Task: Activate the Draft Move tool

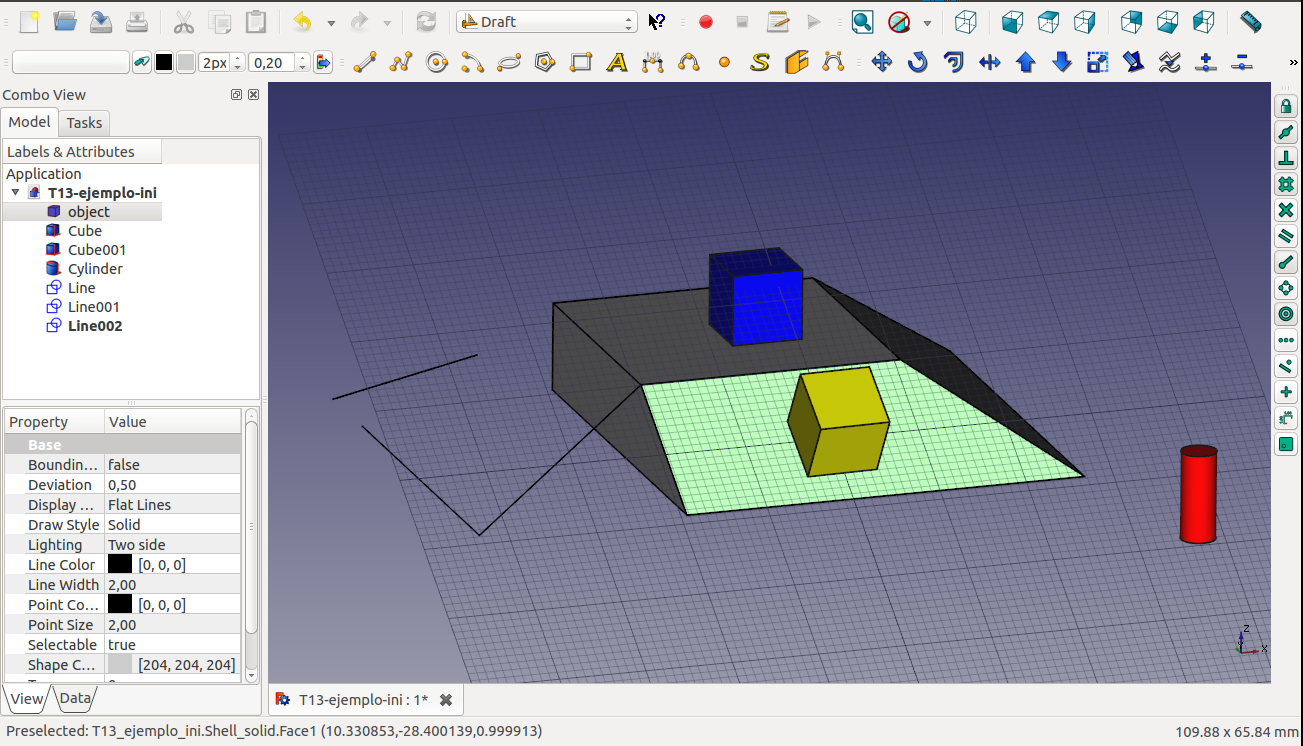Action: 881,63
